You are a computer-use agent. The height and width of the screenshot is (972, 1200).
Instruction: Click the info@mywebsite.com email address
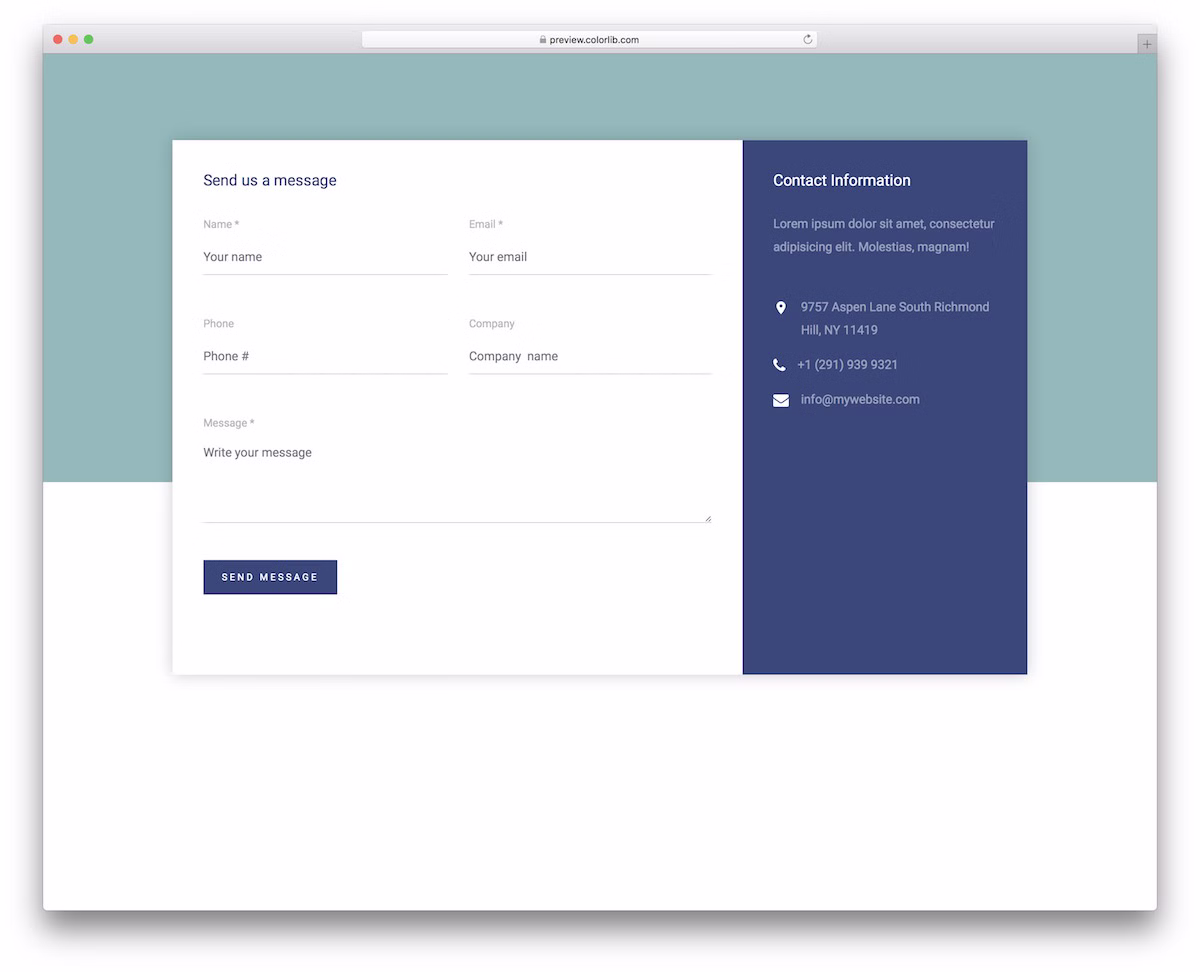point(860,400)
